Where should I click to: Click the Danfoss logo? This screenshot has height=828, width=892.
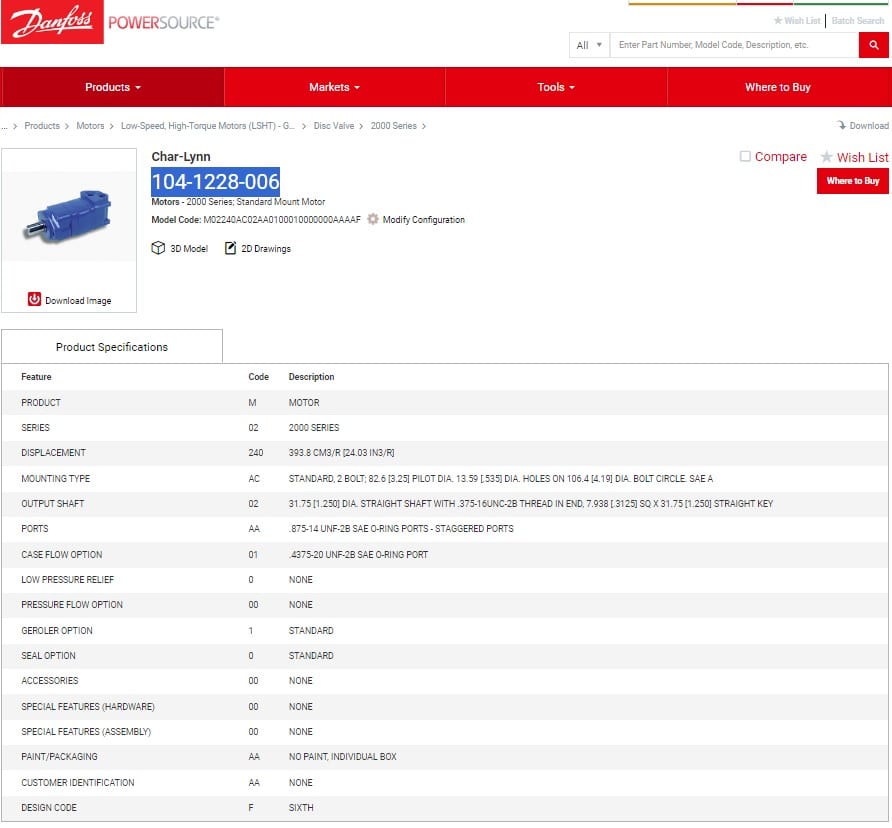click(52, 22)
